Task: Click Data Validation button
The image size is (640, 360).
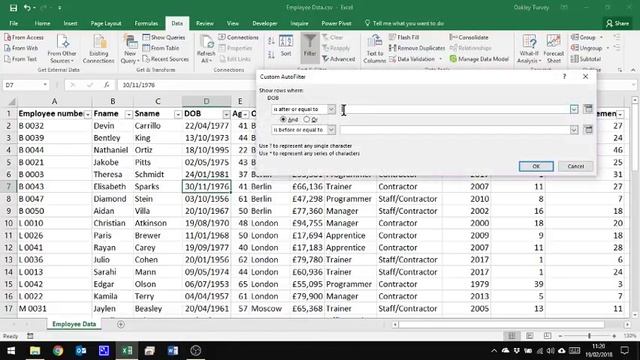Action: [x=416, y=59]
